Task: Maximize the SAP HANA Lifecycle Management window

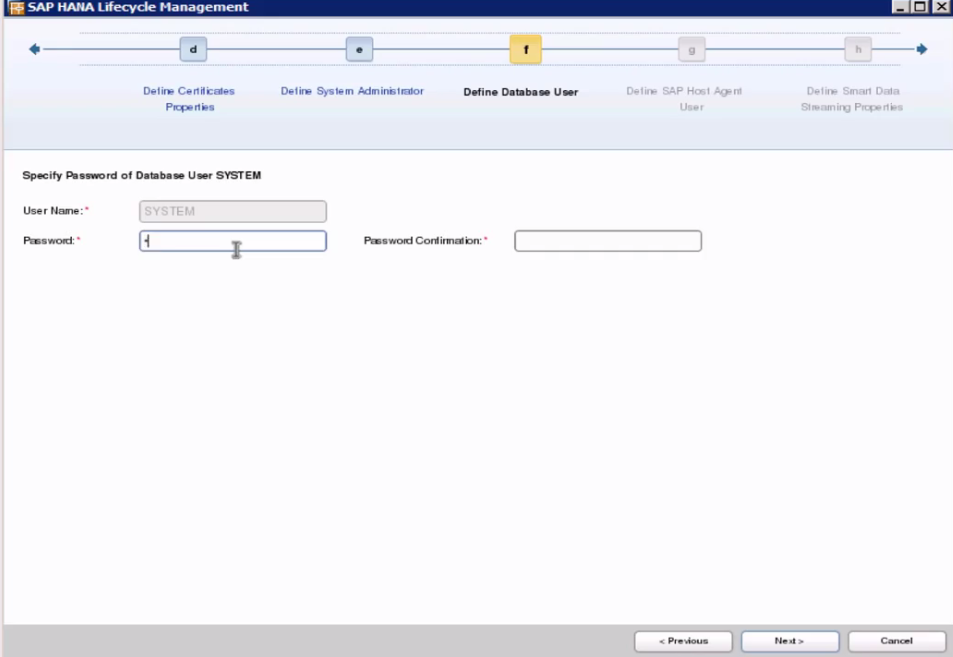Action: (x=920, y=7)
